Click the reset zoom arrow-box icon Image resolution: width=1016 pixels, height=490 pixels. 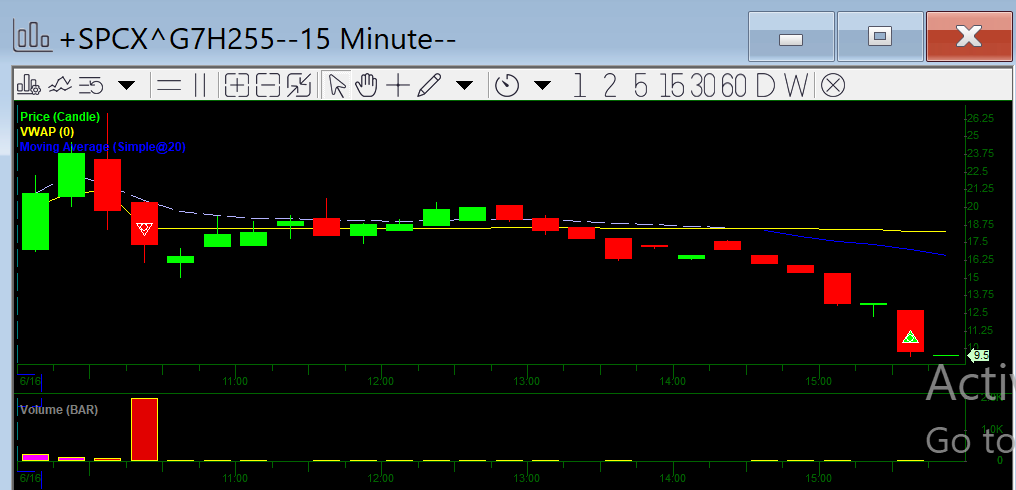pyautogui.click(x=299, y=85)
